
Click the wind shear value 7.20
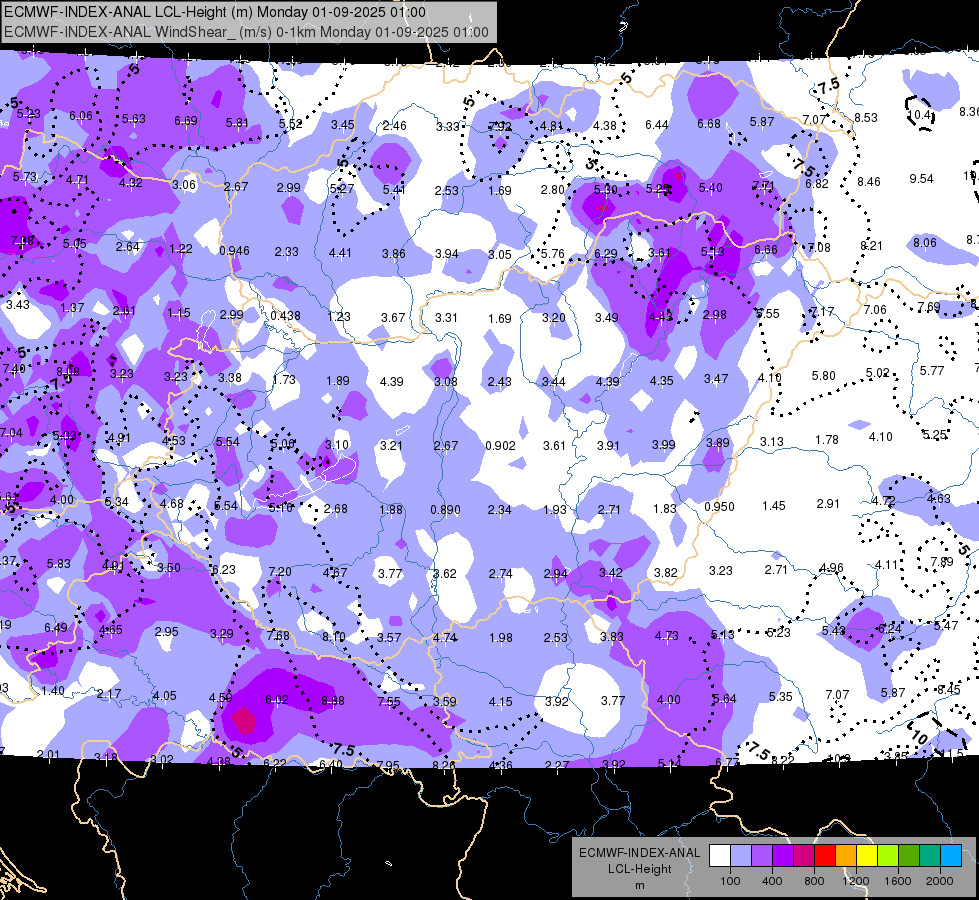(x=280, y=571)
